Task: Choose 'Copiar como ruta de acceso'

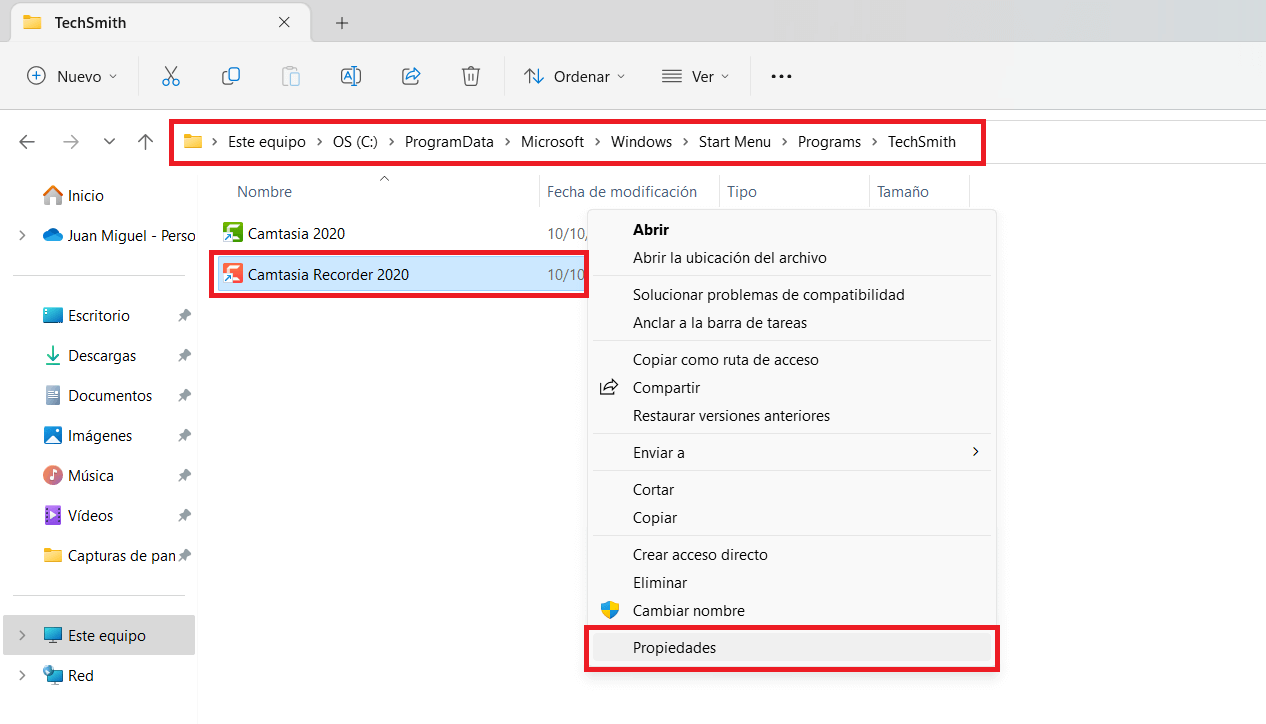Action: (x=726, y=360)
